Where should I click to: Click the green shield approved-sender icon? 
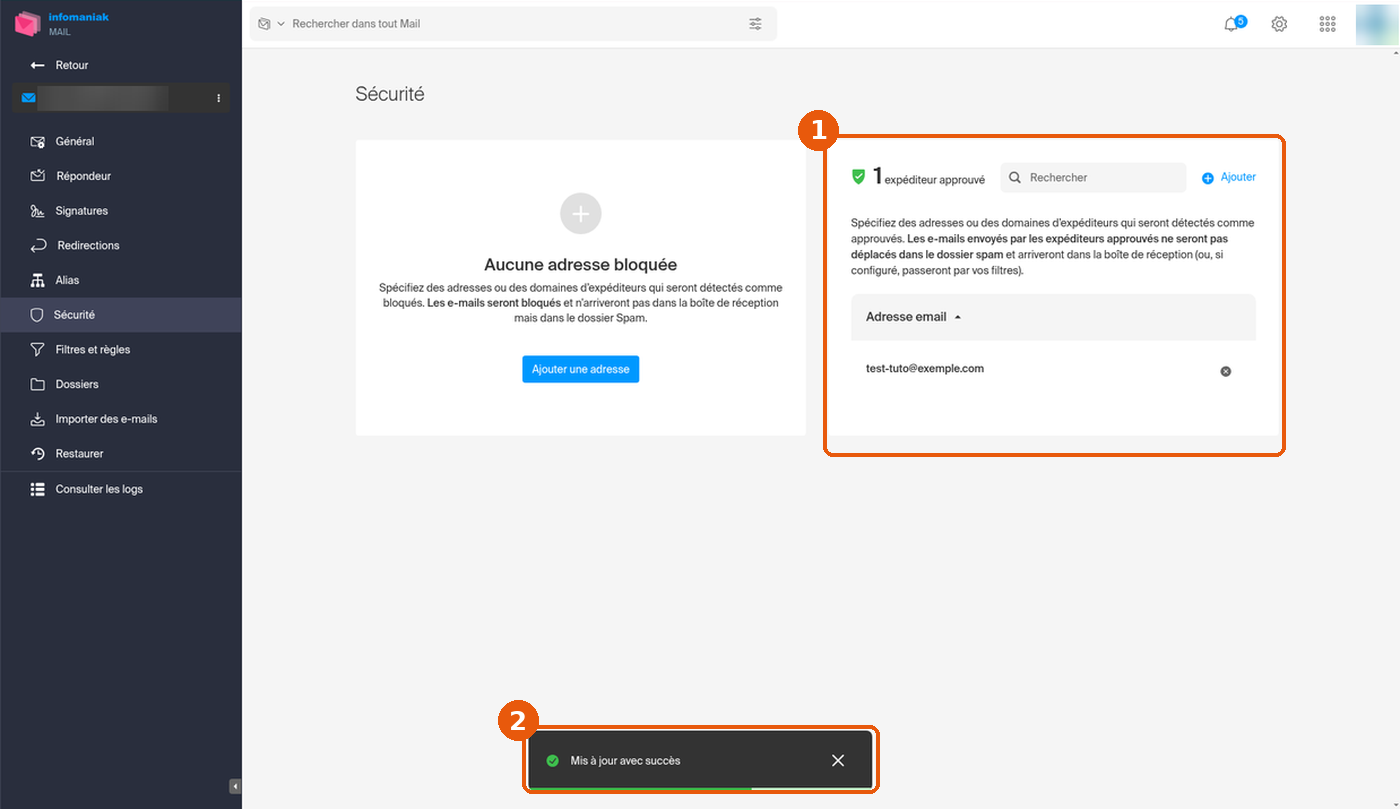(x=858, y=177)
